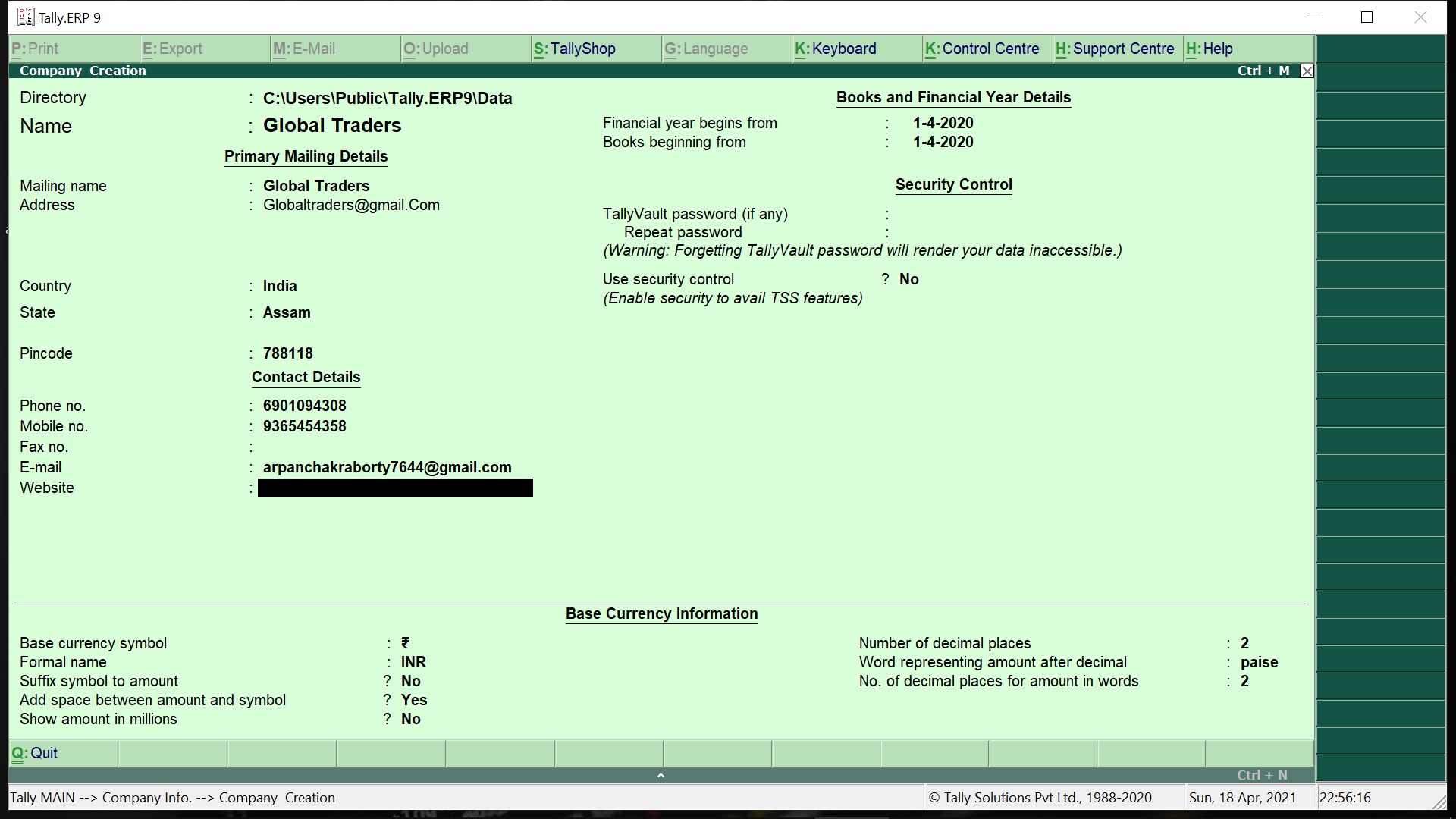Click the Ctrl + M label in the title bar

(1263, 71)
